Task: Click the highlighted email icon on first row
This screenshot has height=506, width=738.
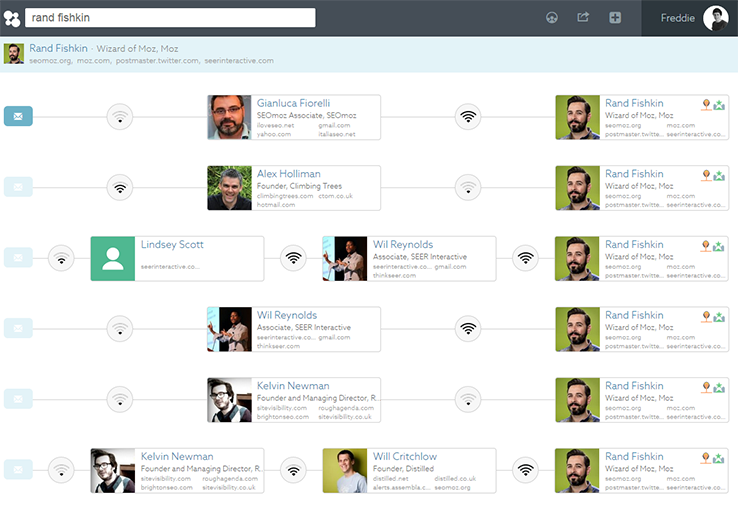Action: tap(18, 117)
